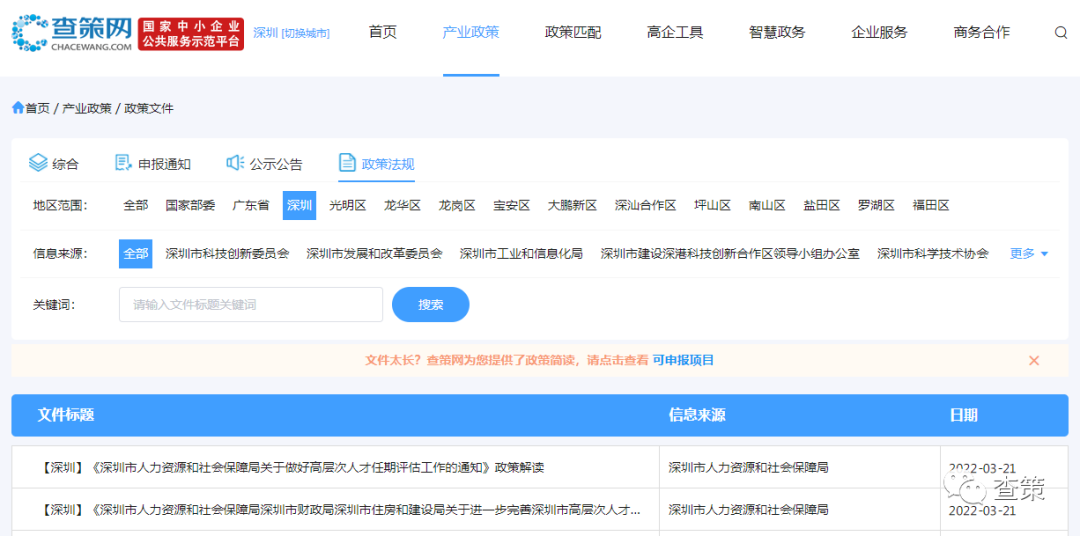Switch city via 切换城市 link
This screenshot has width=1080, height=536.
pos(305,33)
